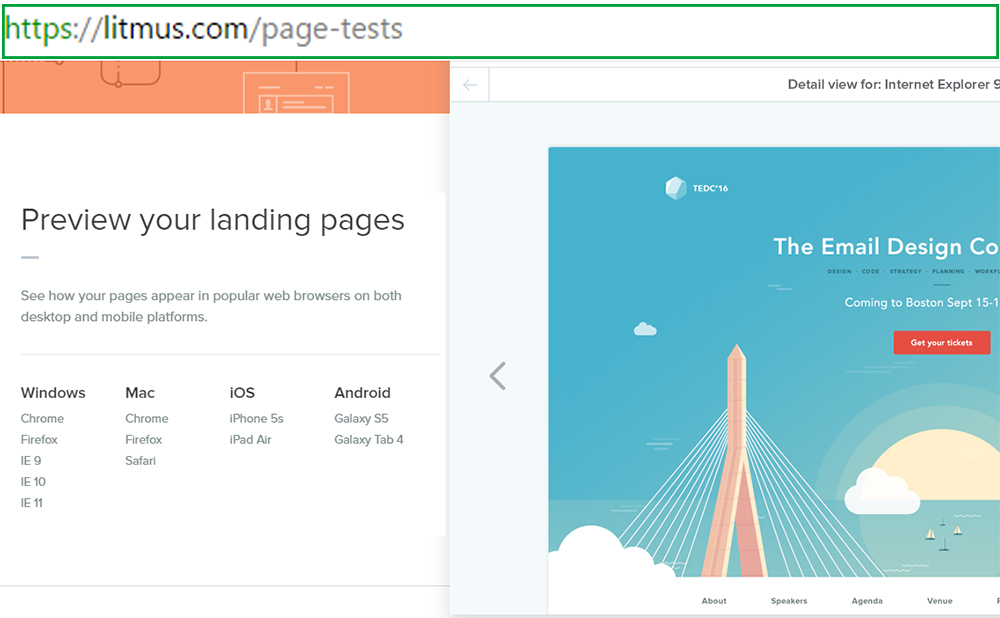
Task: Select IE 10 in the Windows list
Action: coord(33,482)
